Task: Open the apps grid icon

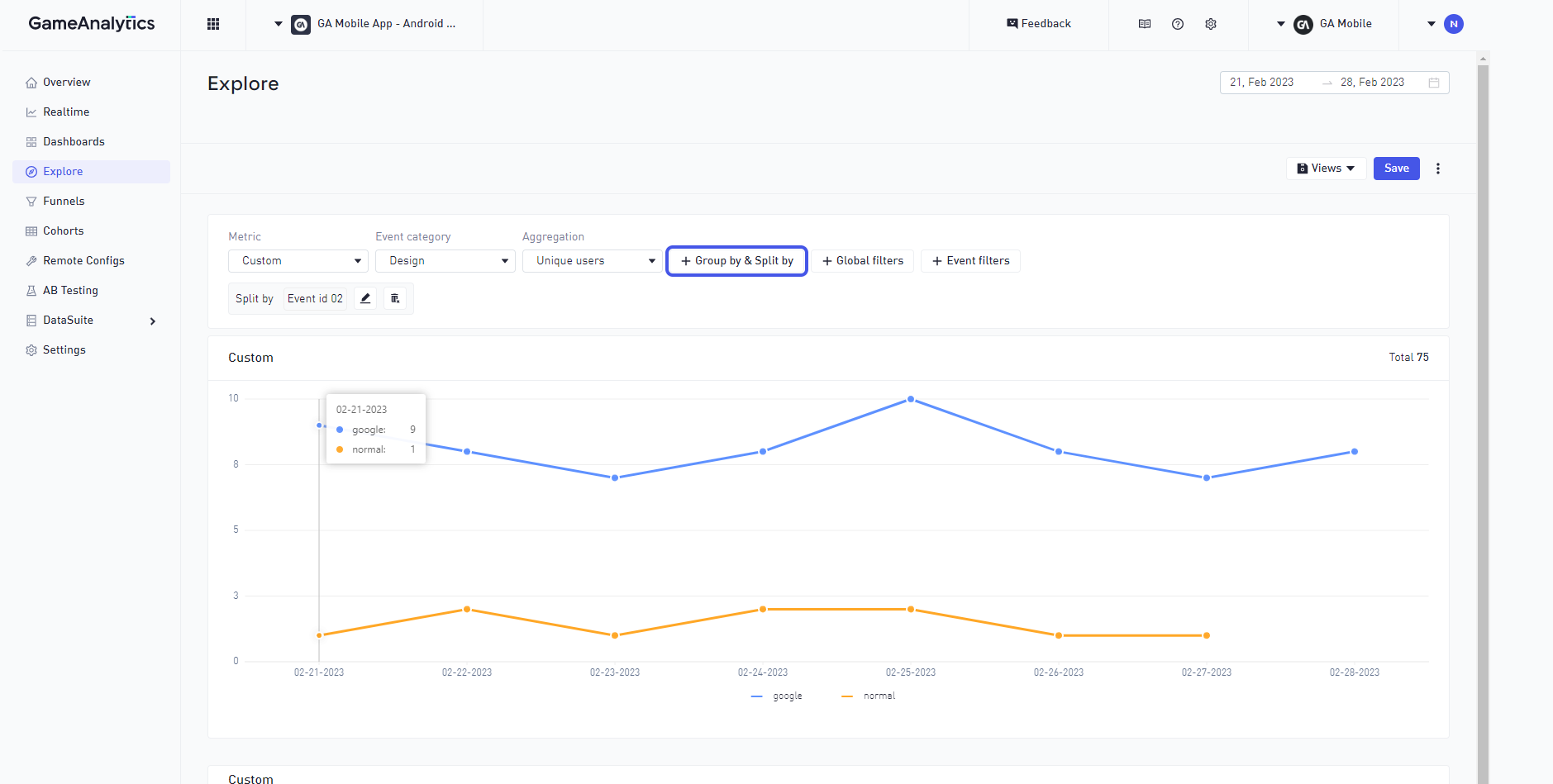Action: 213,24
